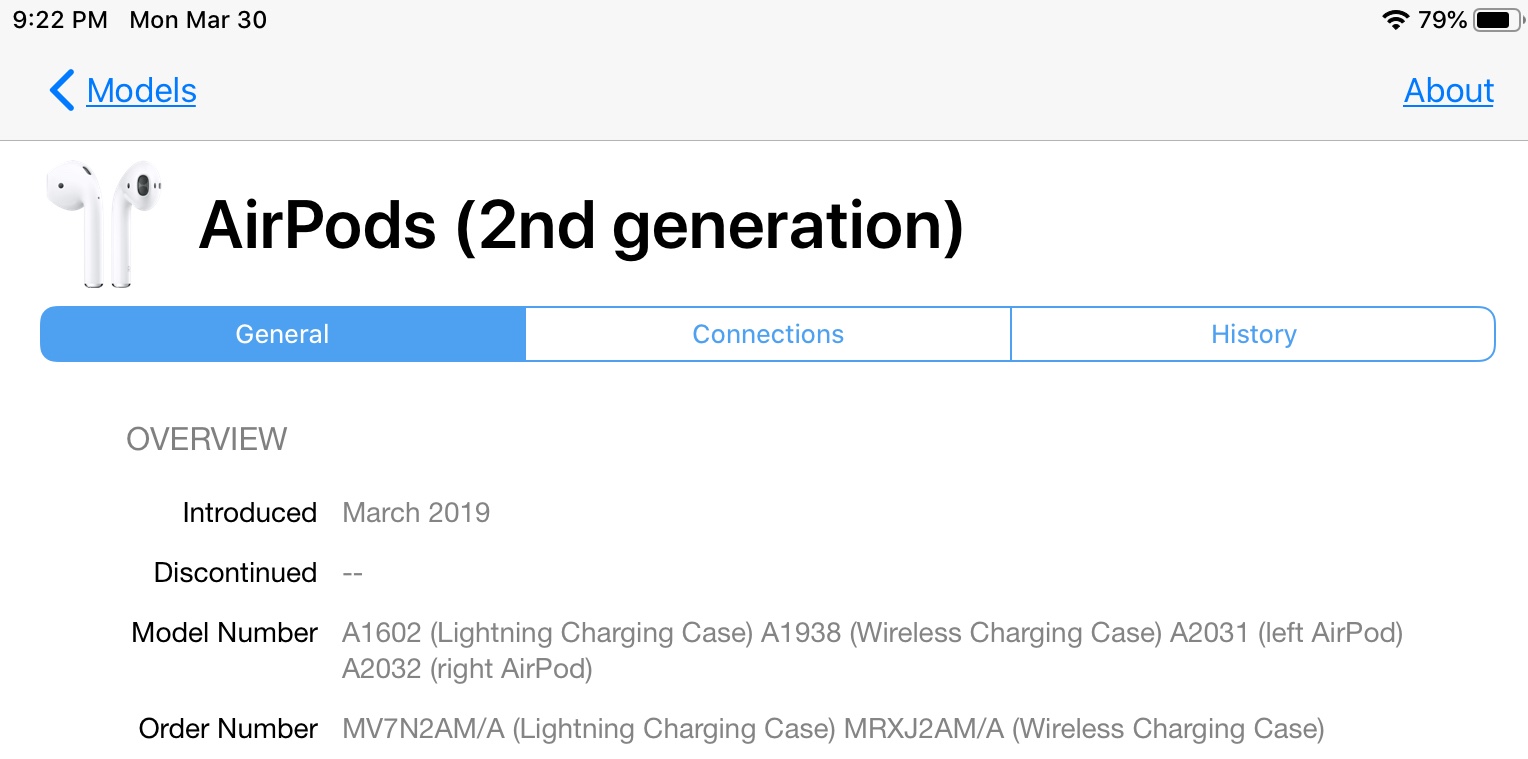Image resolution: width=1528 pixels, height=759 pixels.
Task: Switch to the Connections tab
Action: 768,334
